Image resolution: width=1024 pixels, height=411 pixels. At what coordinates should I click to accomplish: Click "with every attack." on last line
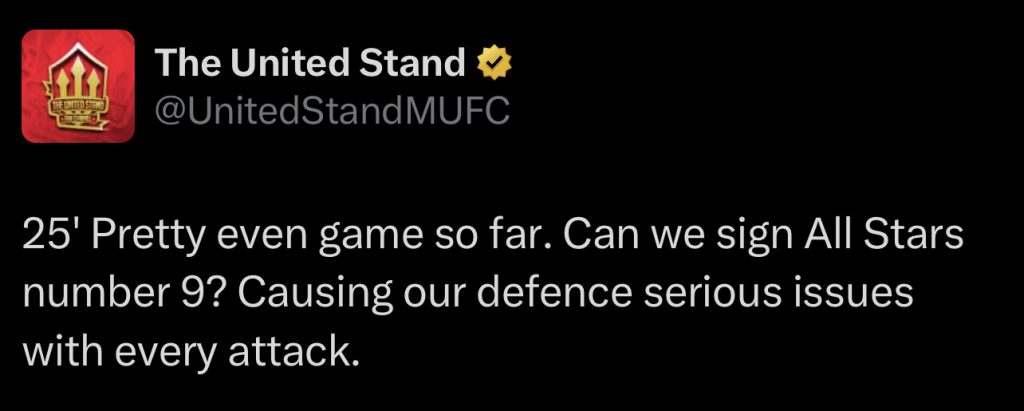click(191, 355)
